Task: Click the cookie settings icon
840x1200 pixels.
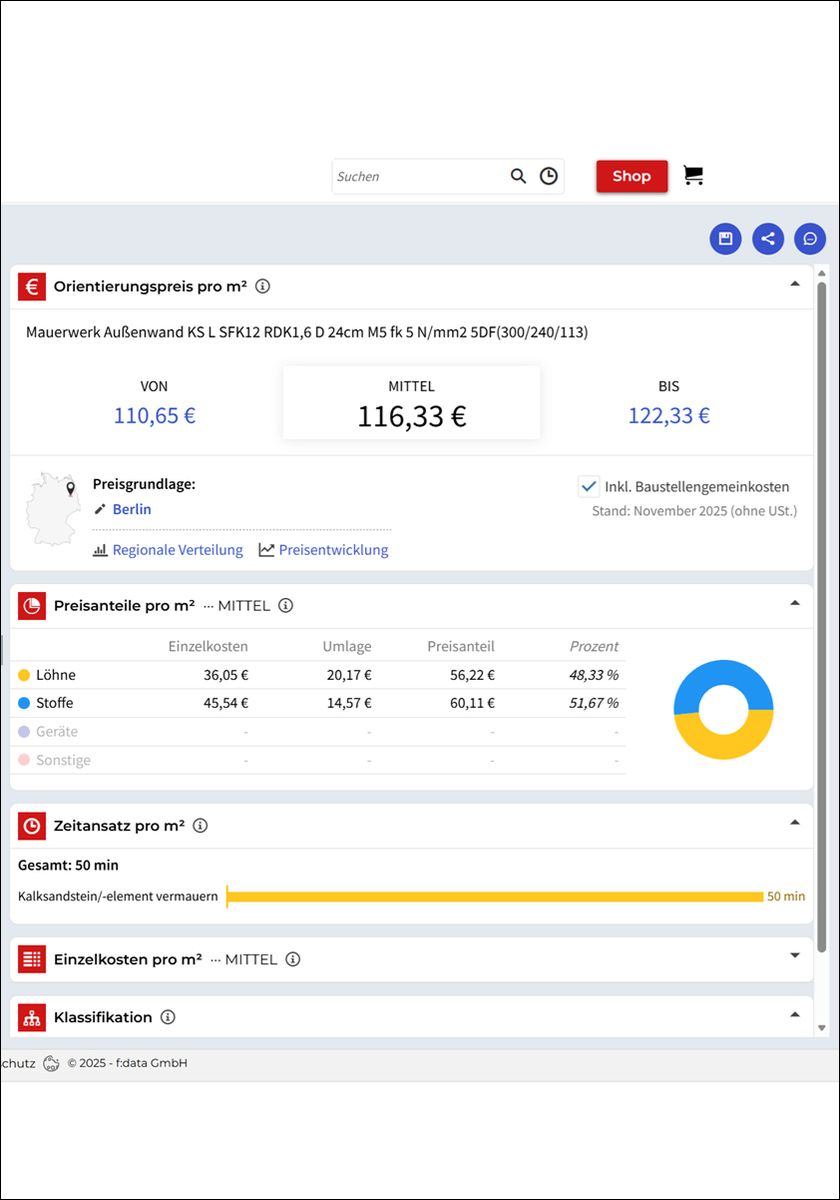Action: pyautogui.click(x=51, y=1063)
